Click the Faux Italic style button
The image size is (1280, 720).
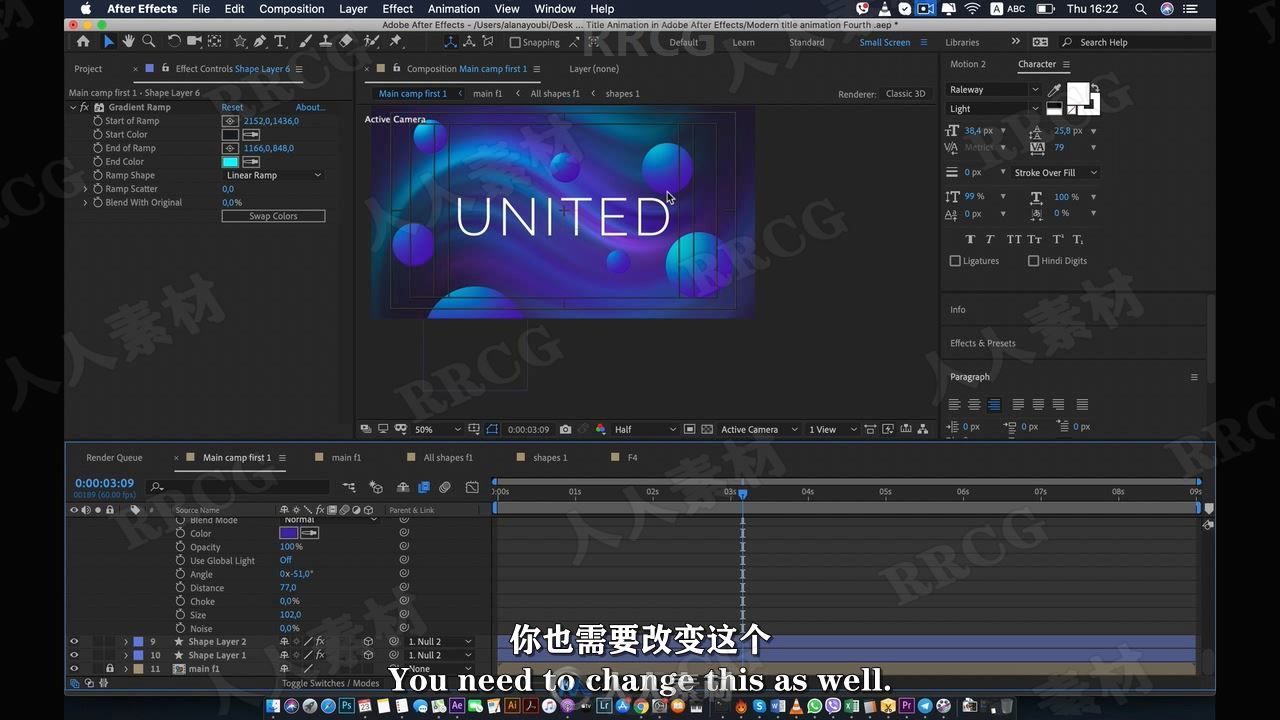coord(990,239)
